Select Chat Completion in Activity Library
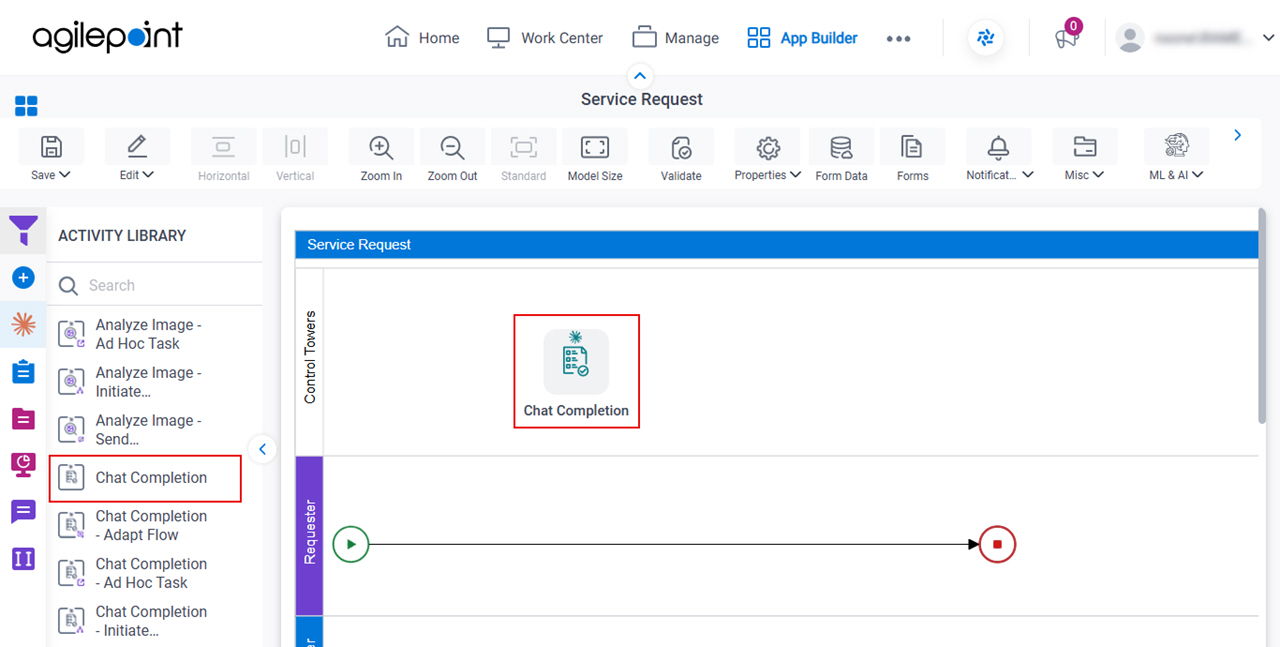The height and width of the screenshot is (647, 1280). tap(145, 478)
